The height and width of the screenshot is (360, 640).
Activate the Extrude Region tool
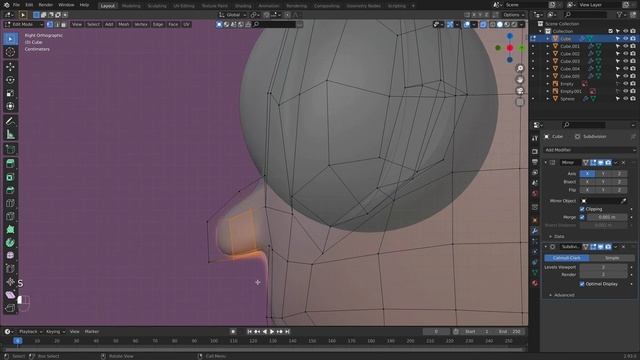(x=10, y=163)
